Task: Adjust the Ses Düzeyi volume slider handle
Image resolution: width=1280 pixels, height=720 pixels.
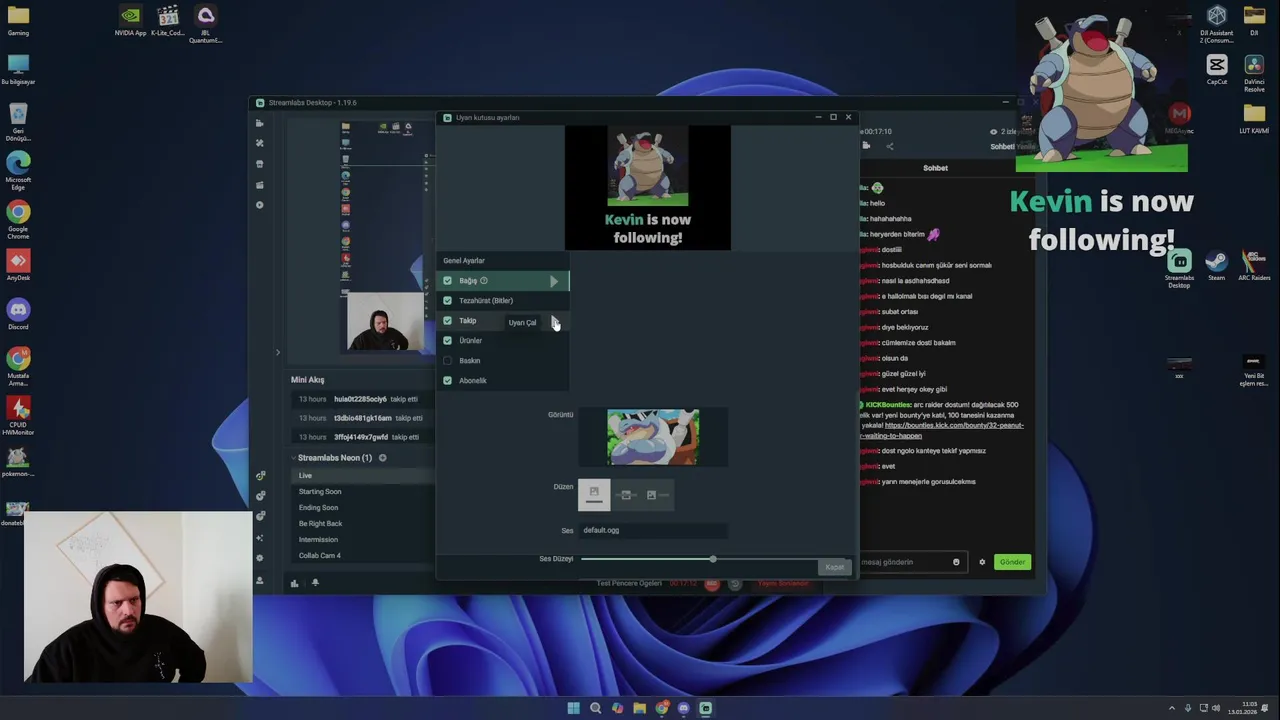Action: (x=713, y=559)
